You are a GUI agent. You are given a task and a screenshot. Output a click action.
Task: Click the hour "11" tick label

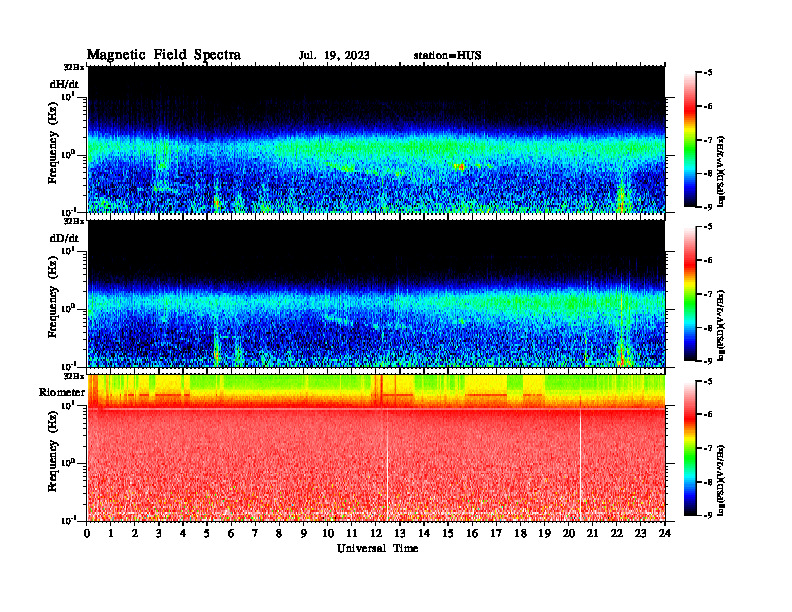pos(352,533)
